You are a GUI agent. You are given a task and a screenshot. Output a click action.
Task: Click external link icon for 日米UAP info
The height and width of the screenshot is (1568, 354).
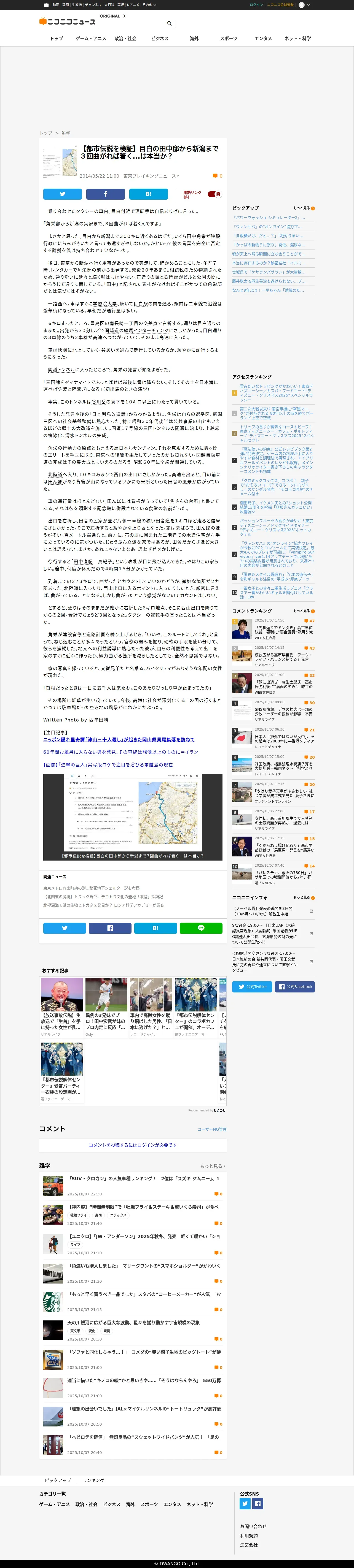click(x=311, y=933)
